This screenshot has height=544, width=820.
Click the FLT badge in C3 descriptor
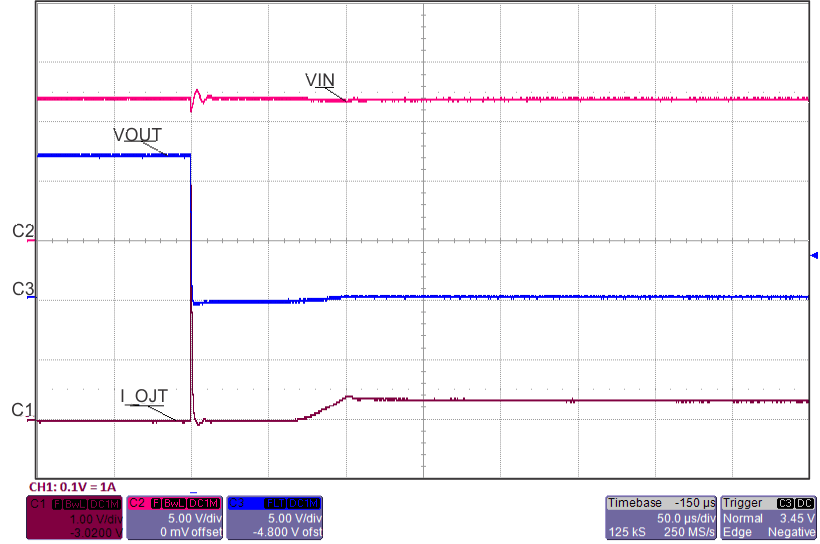tap(275, 503)
